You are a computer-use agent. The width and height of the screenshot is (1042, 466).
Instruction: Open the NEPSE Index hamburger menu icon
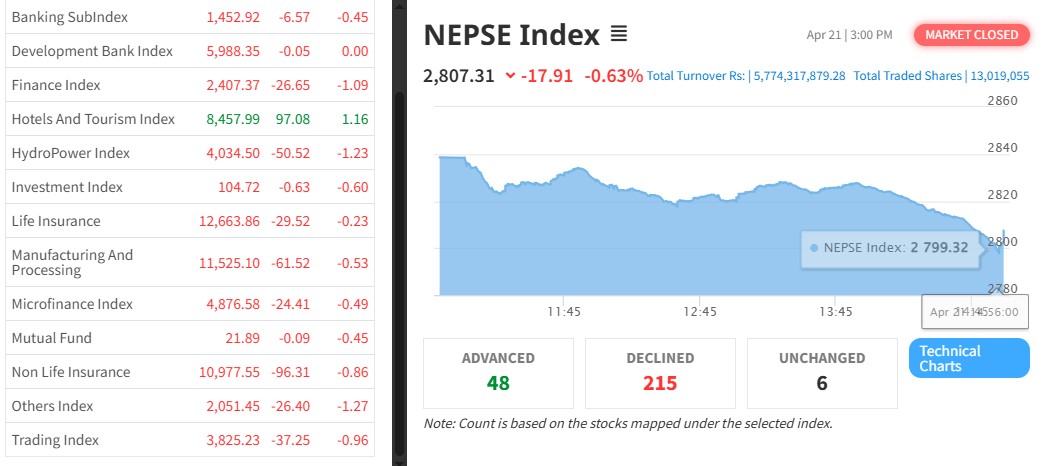[x=619, y=35]
